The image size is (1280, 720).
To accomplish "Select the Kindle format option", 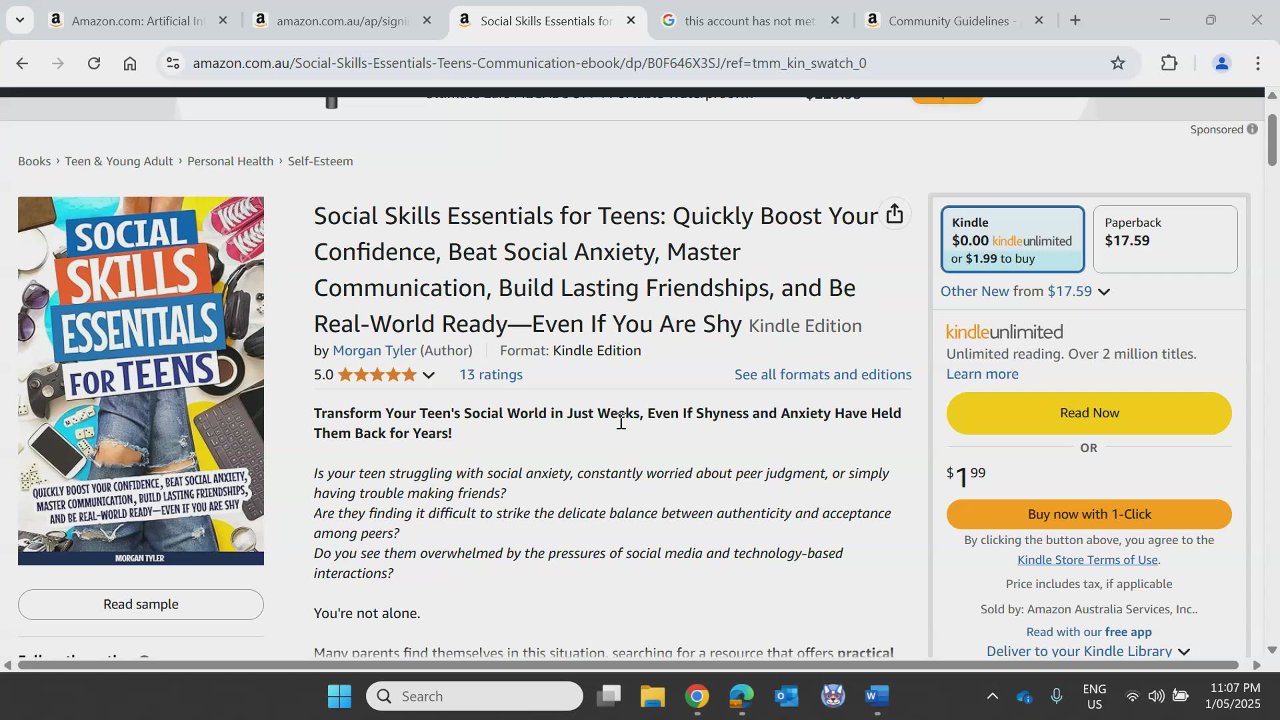I will tap(1012, 240).
